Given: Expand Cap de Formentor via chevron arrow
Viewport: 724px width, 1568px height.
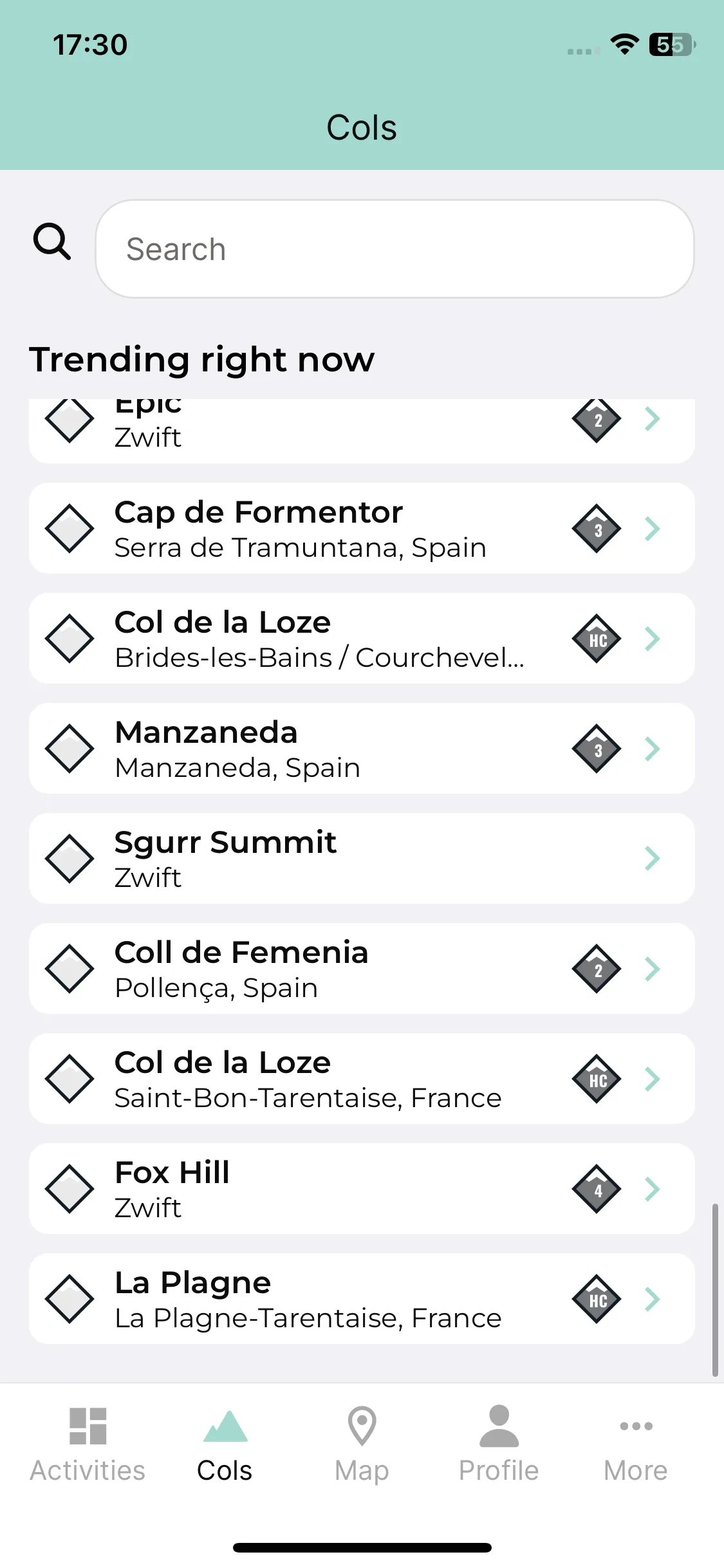Looking at the screenshot, I should click(653, 528).
